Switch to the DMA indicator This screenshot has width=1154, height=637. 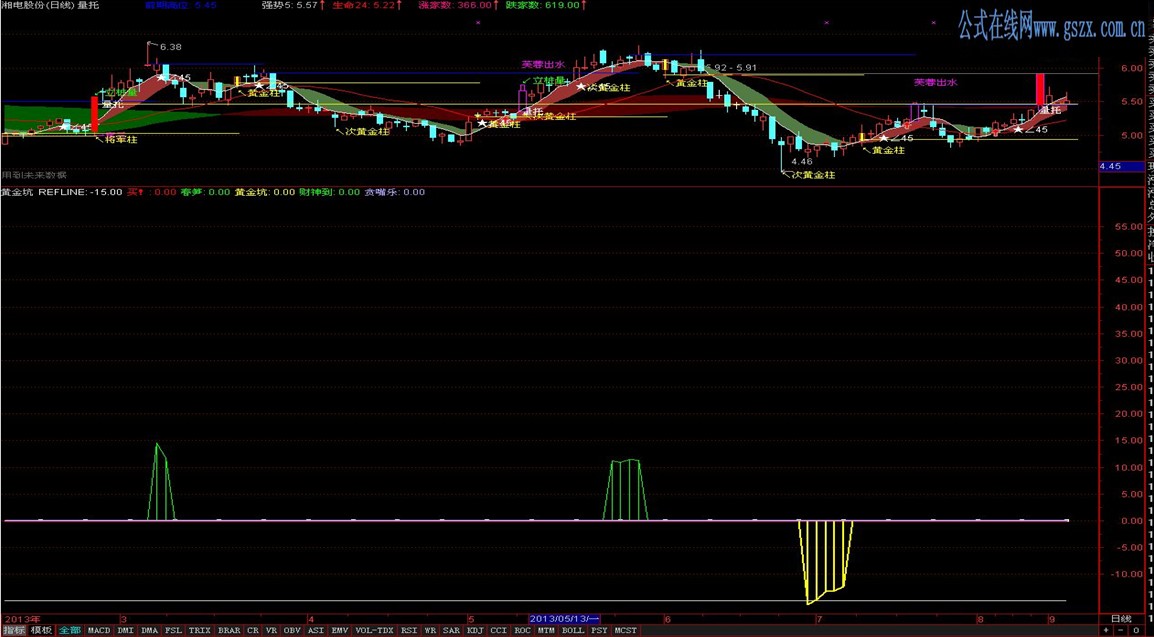pos(149,630)
